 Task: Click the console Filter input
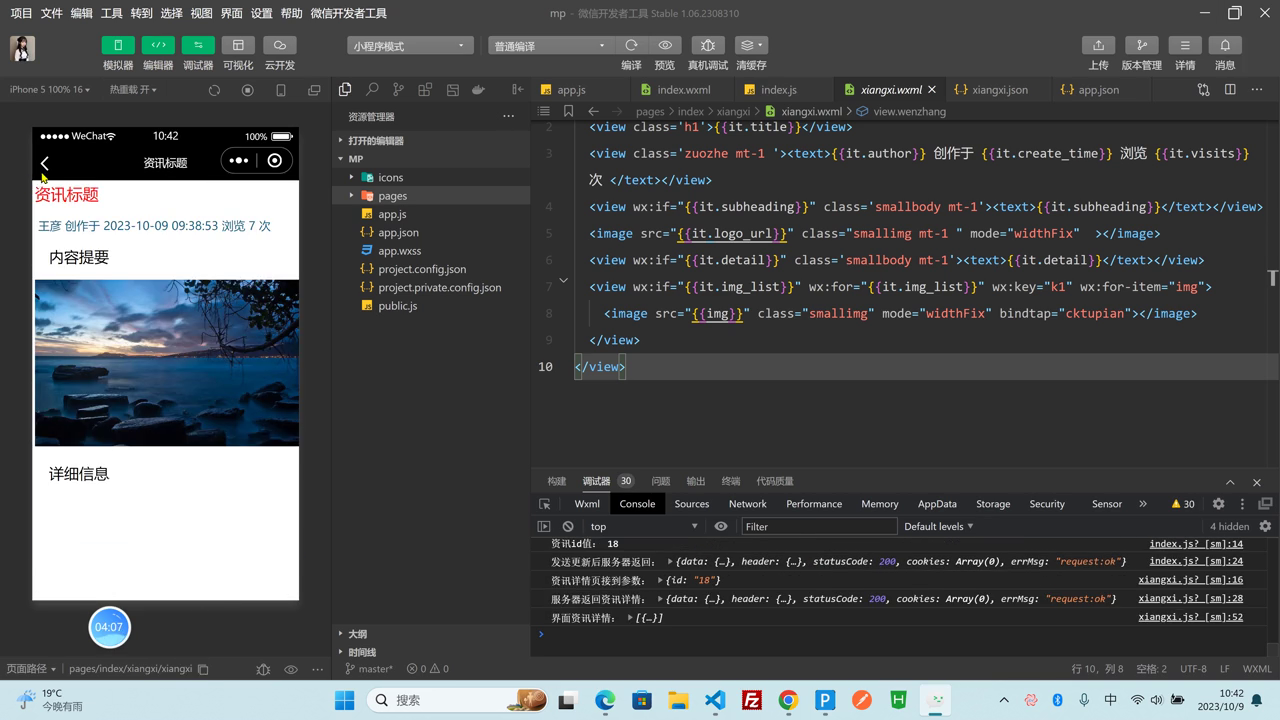click(x=819, y=526)
